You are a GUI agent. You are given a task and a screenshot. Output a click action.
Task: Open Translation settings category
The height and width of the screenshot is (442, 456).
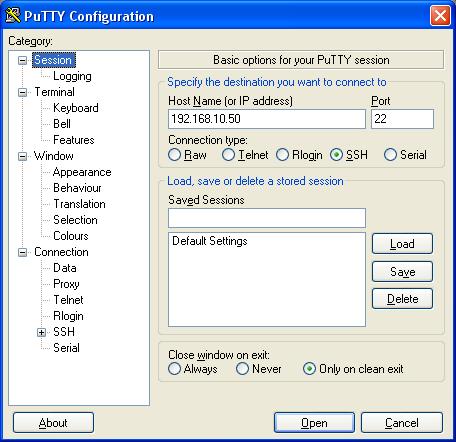click(79, 204)
